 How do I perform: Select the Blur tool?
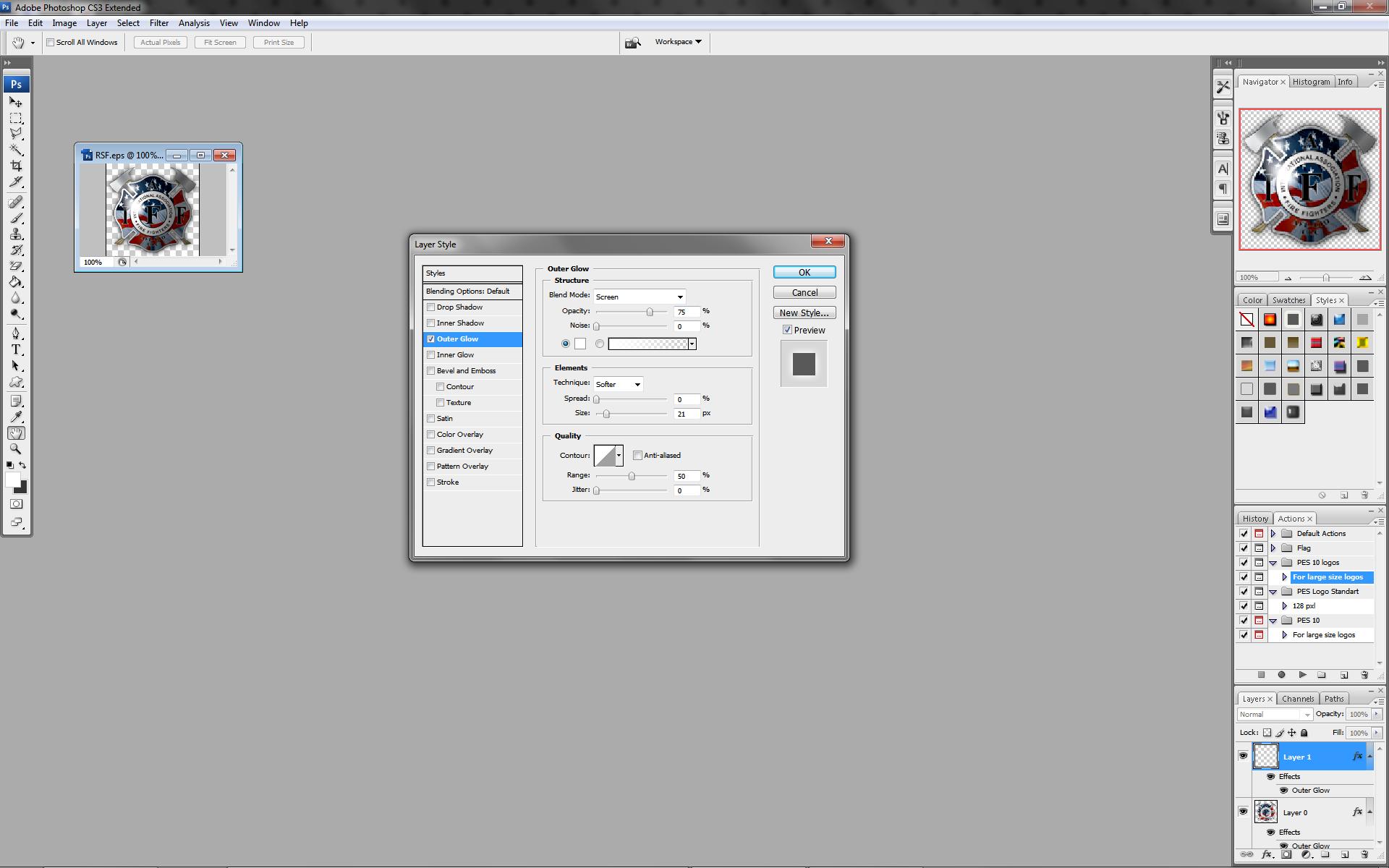tap(16, 297)
